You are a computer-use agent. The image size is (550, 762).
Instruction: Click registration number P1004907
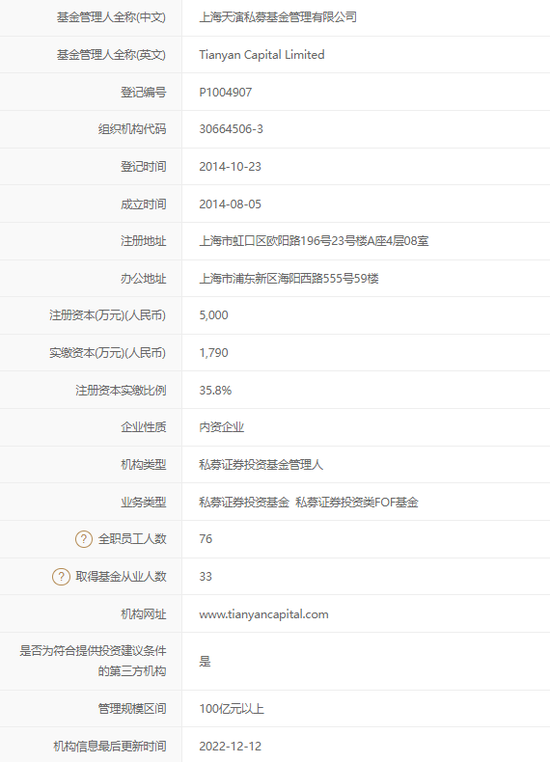[225, 92]
